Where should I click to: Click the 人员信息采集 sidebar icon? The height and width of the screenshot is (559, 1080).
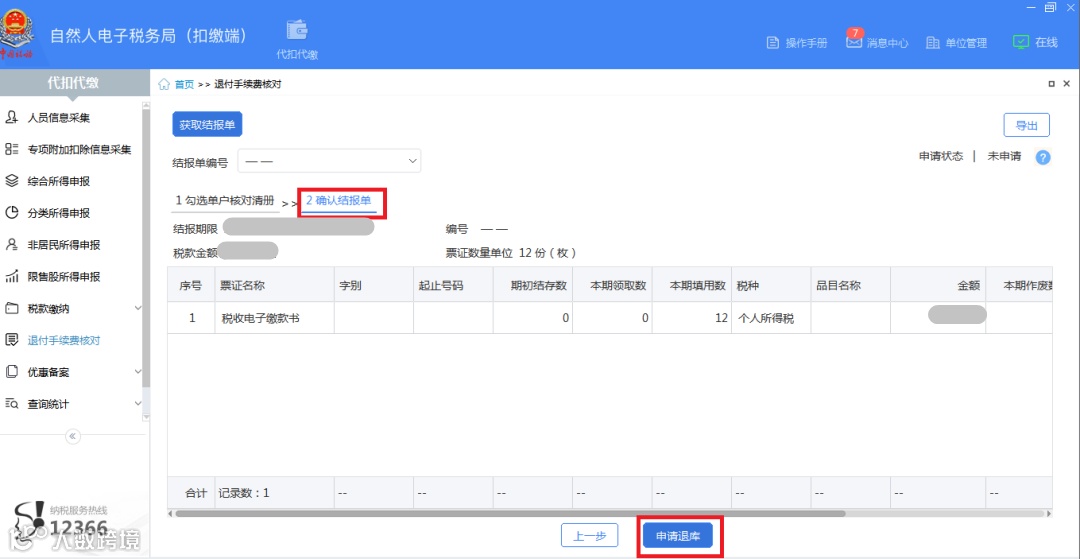point(11,118)
